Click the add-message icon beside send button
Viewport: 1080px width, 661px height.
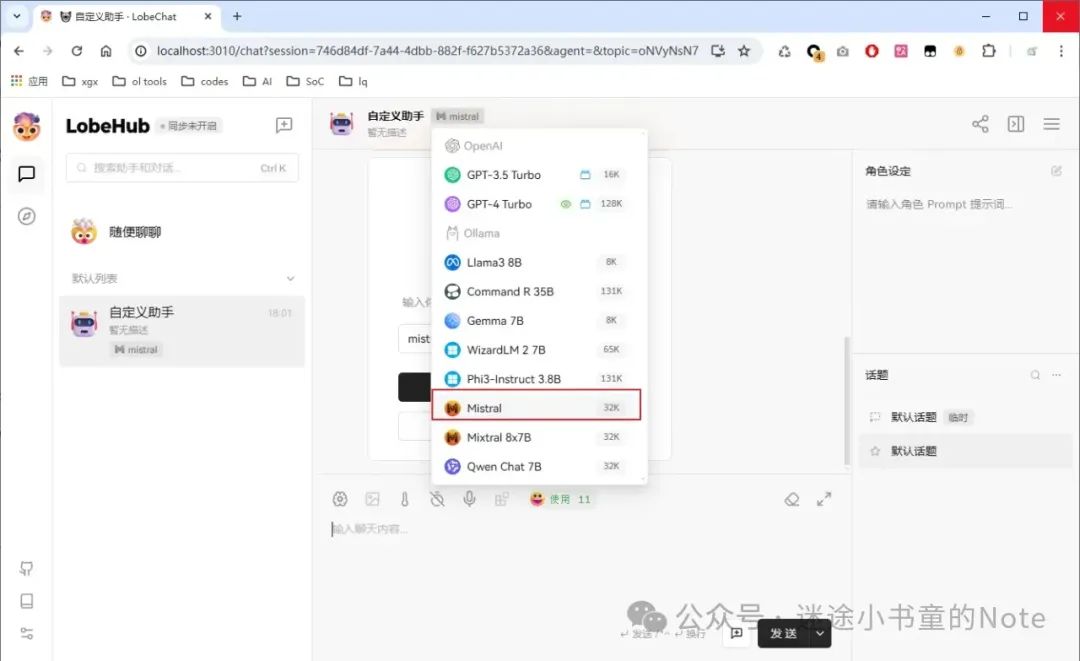(x=736, y=633)
